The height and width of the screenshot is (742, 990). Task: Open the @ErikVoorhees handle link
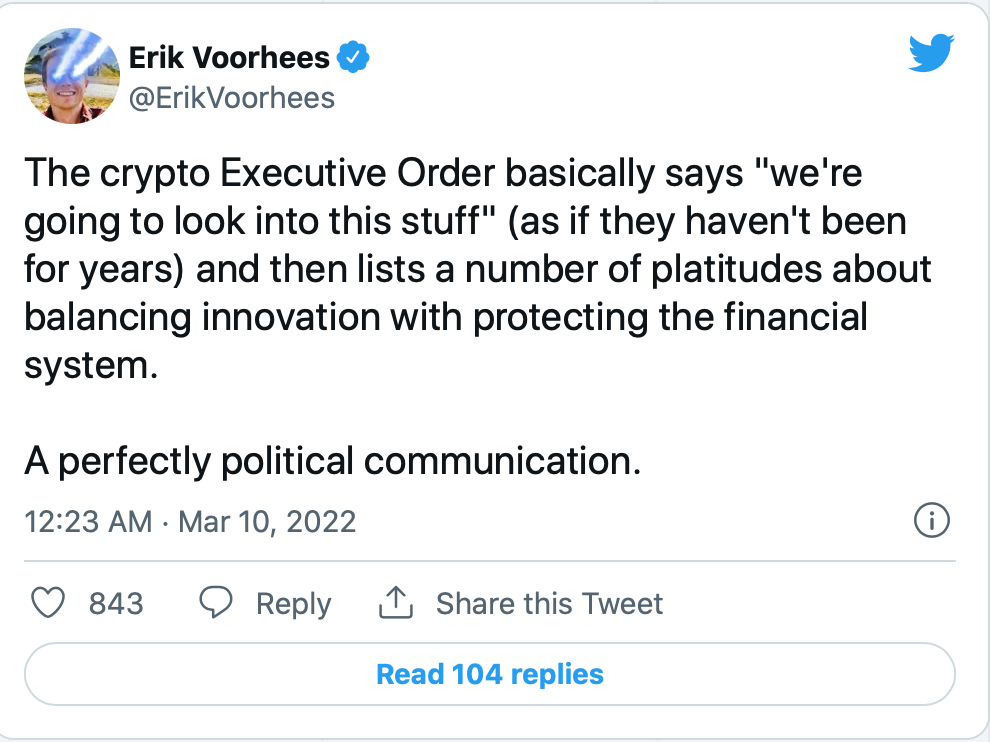click(x=232, y=98)
